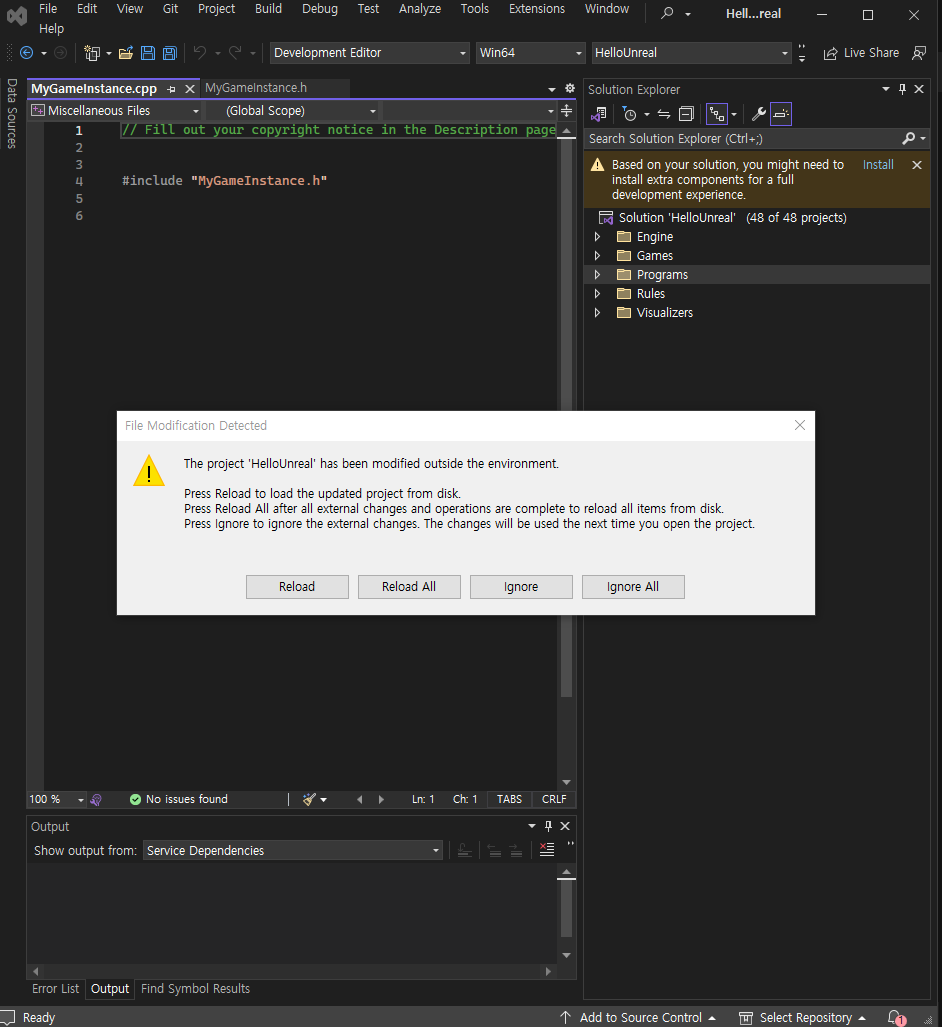942x1027 pixels.
Task: Click the split editor icon above scrollbar
Action: coord(567,111)
